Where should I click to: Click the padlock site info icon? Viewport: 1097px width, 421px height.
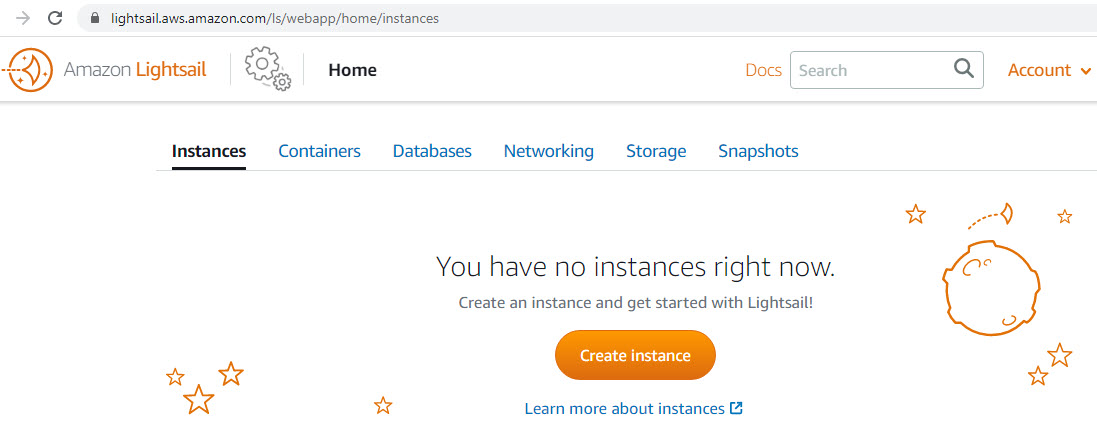(96, 18)
